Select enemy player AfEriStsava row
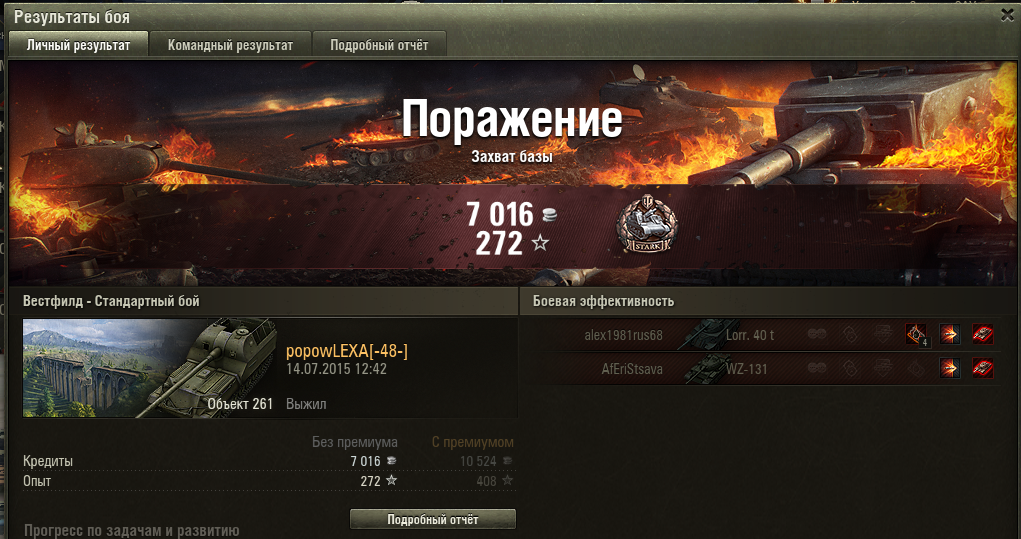Image resolution: width=1021 pixels, height=539 pixels. (770, 368)
